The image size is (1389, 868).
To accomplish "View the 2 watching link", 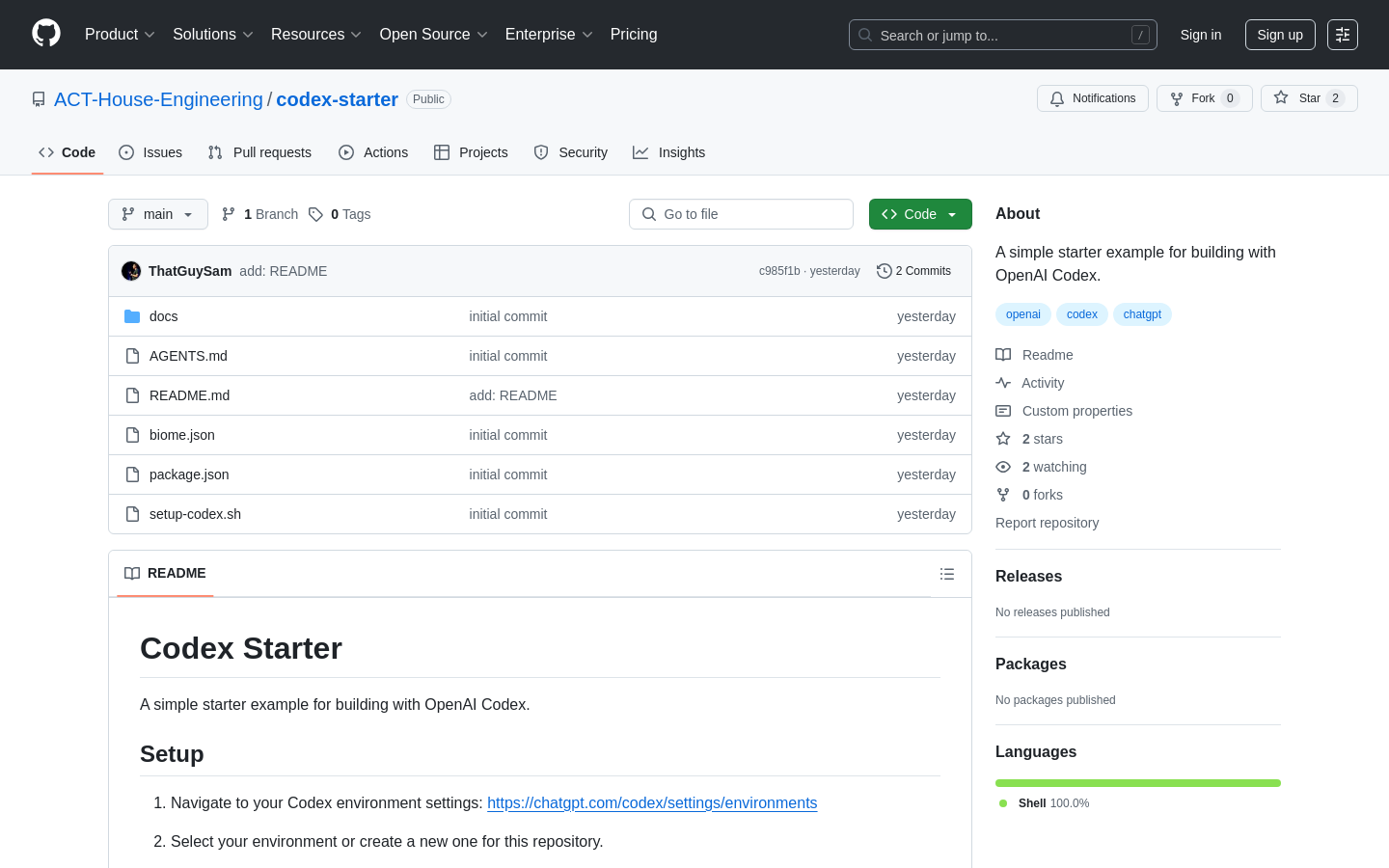I will pos(1041,467).
